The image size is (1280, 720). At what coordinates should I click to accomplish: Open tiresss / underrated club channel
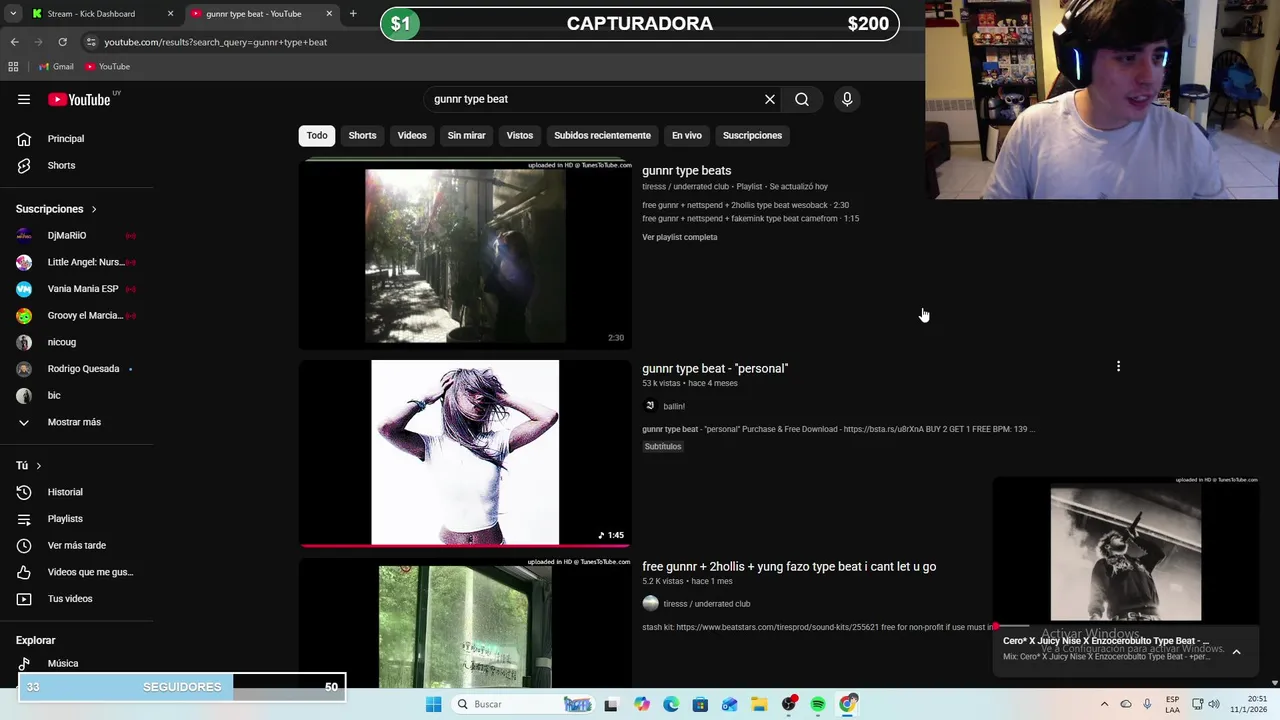coord(706,604)
